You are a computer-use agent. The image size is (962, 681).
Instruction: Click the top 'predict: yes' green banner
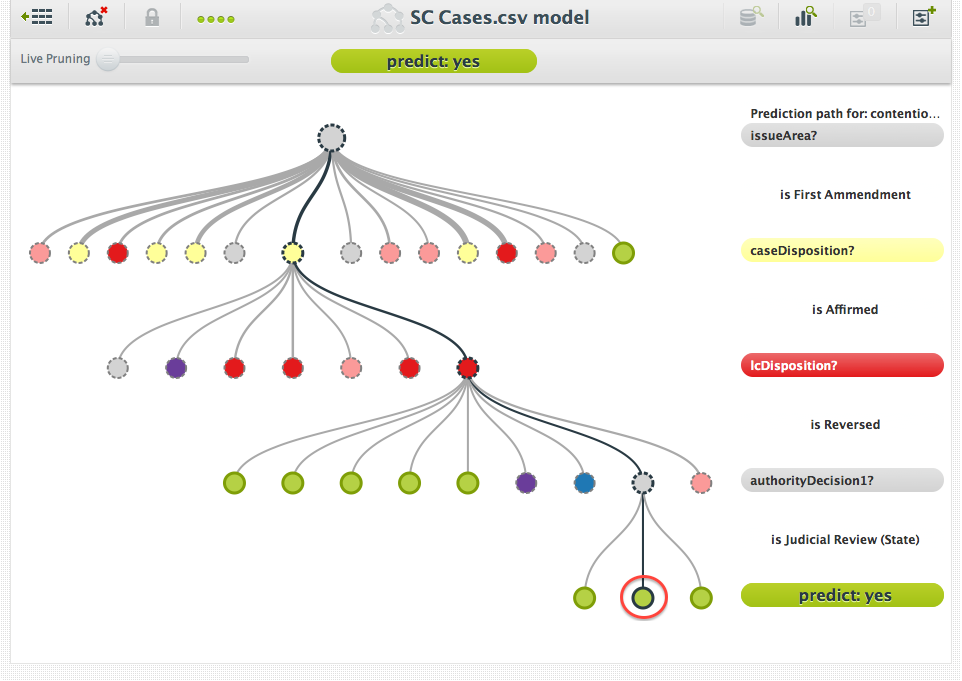point(433,62)
